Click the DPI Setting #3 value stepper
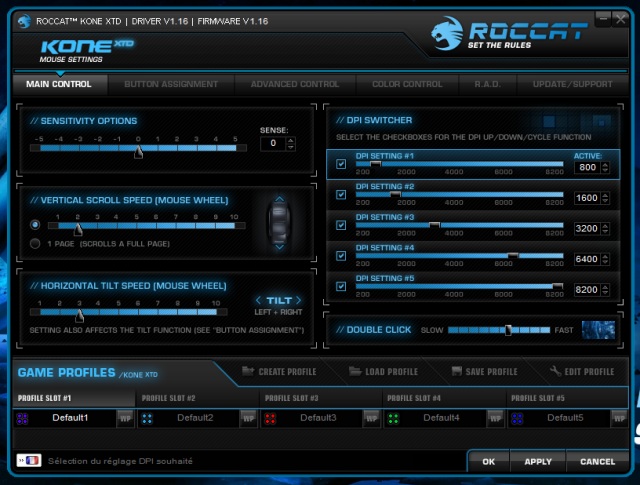 click(x=605, y=229)
